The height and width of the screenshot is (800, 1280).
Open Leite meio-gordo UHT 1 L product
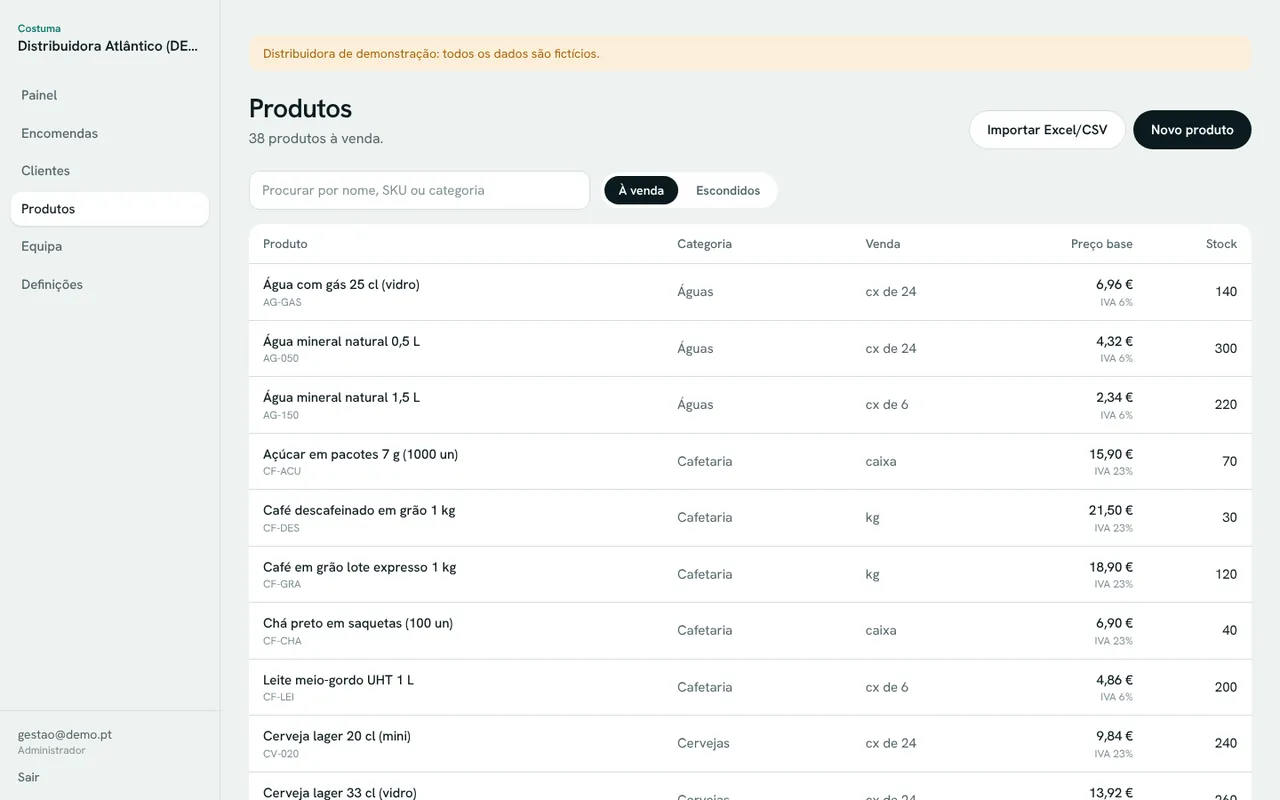338,680
